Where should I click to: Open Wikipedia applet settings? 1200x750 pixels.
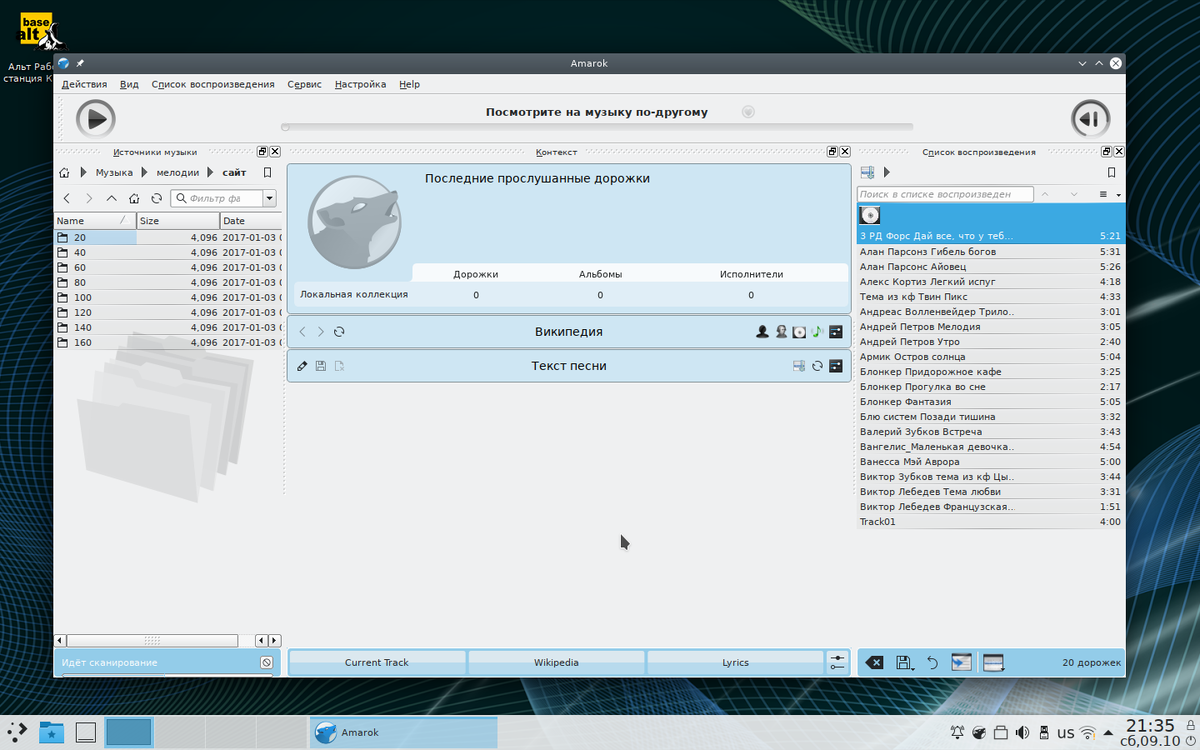click(x=836, y=331)
